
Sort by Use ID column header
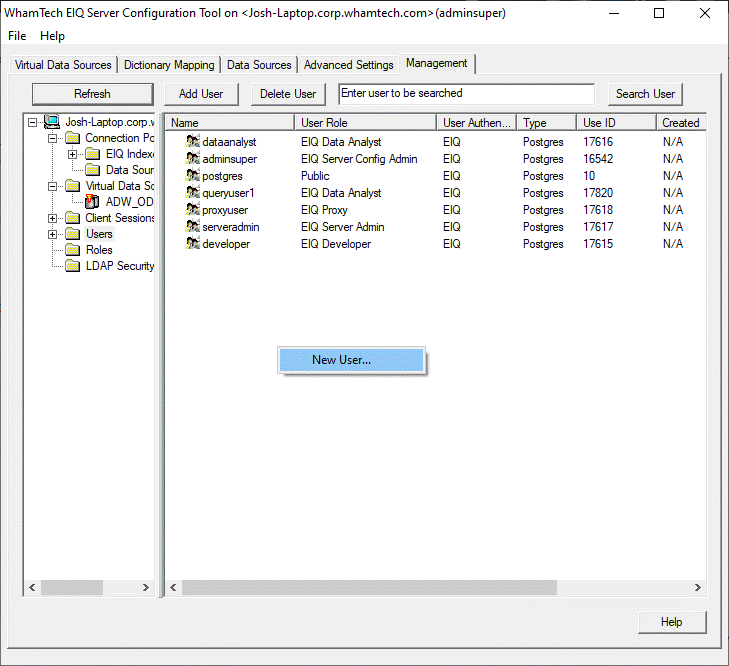coord(616,123)
